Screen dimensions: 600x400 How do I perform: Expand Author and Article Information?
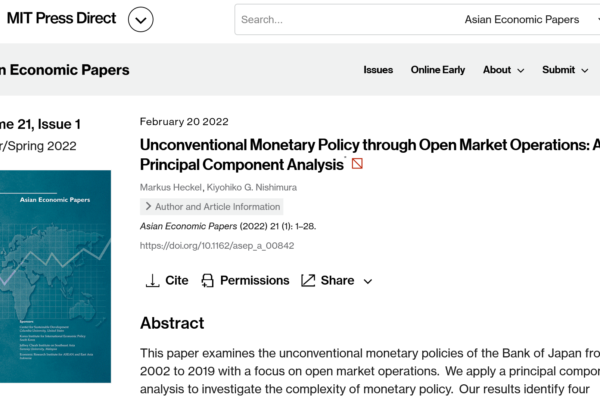coord(212,207)
